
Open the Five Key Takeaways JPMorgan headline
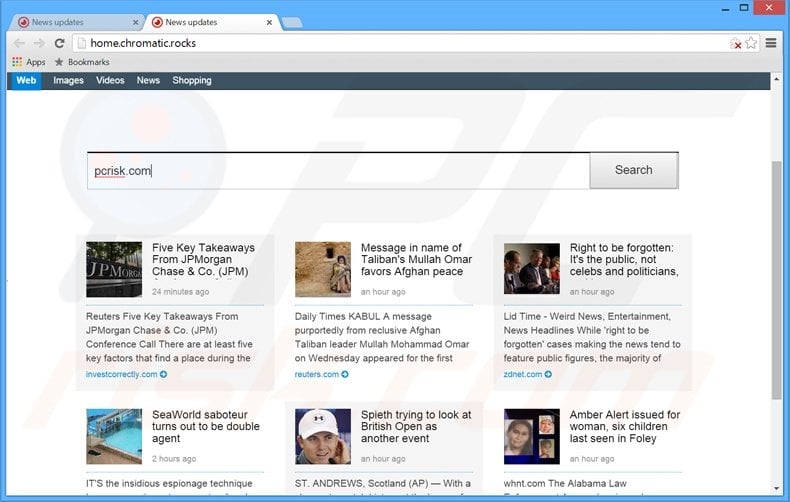point(204,260)
